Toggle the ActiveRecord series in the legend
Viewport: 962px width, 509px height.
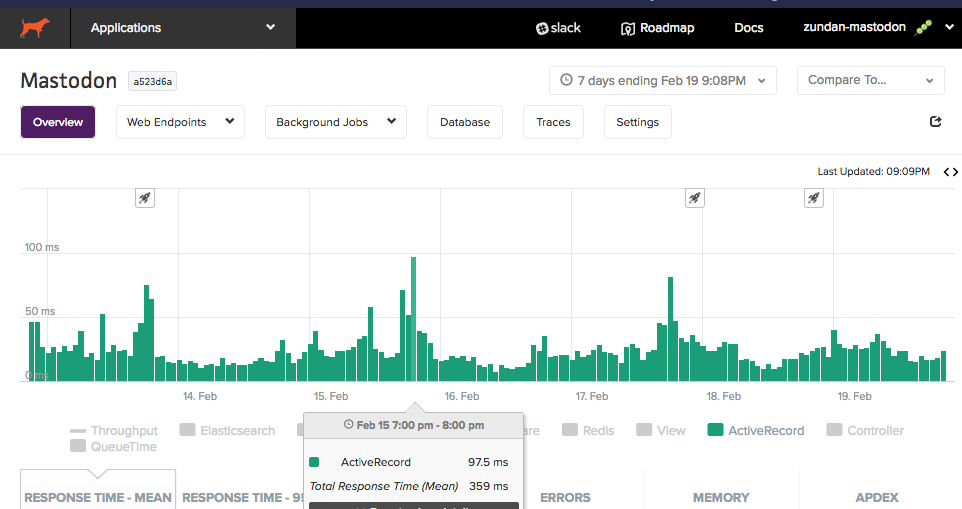755,431
